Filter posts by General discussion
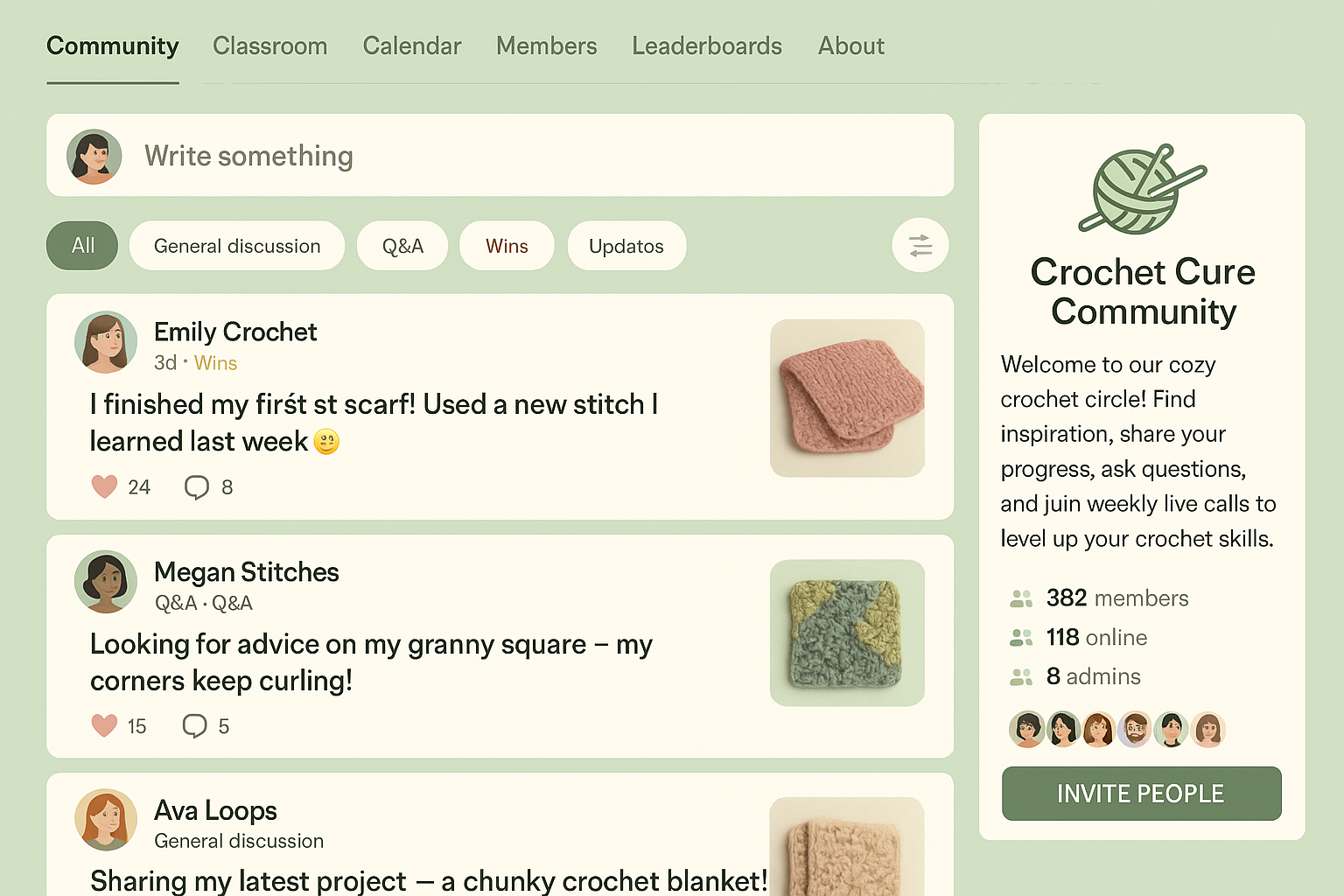Screen dimensions: 1344x896 click(x=237, y=246)
